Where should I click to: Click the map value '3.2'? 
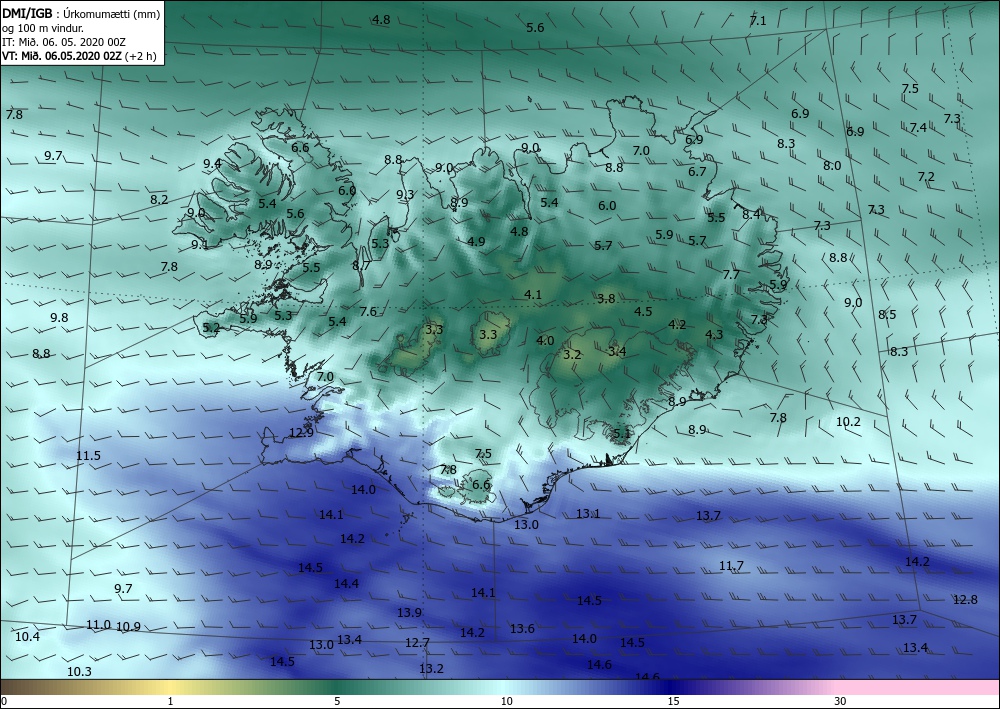click(572, 354)
